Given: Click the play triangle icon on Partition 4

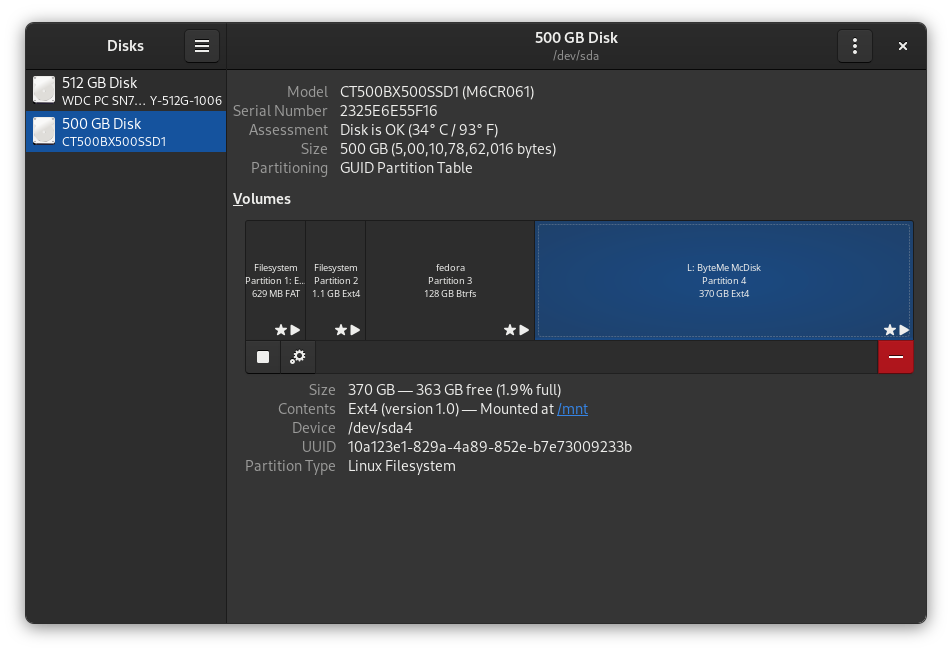Looking at the screenshot, I should 904,330.
